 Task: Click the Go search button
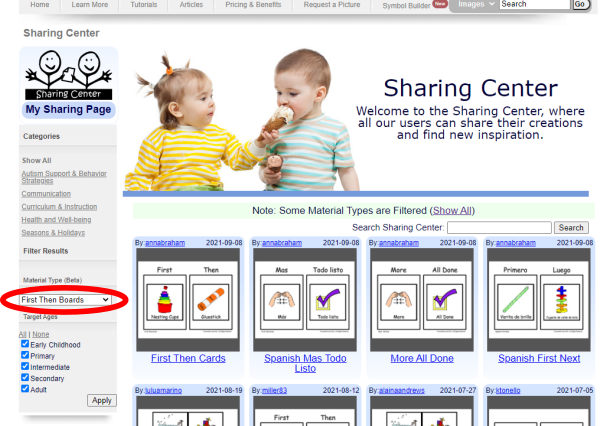580,4
